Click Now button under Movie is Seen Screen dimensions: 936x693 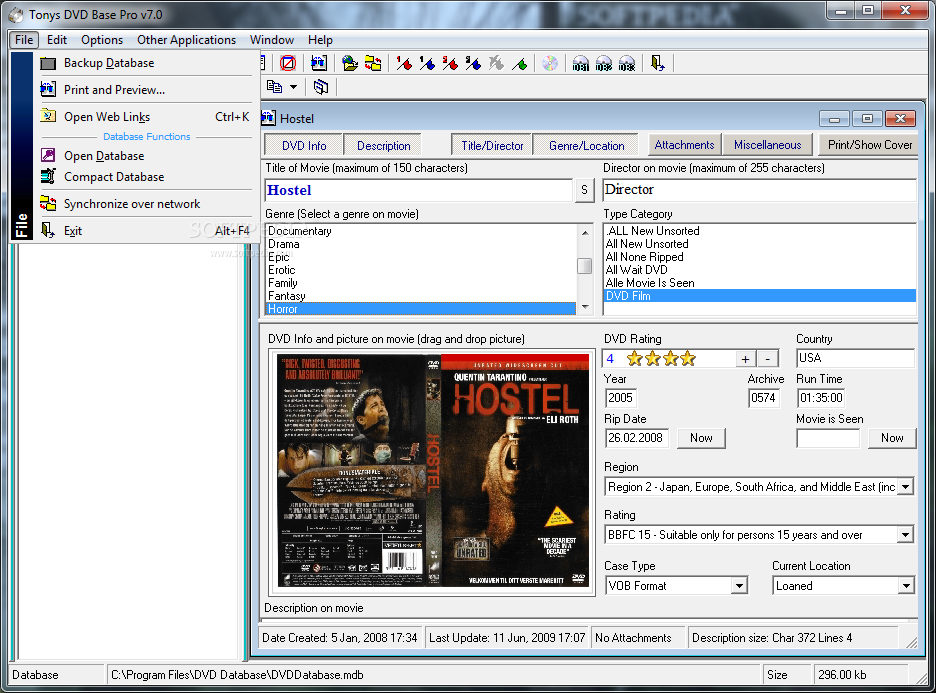click(892, 438)
